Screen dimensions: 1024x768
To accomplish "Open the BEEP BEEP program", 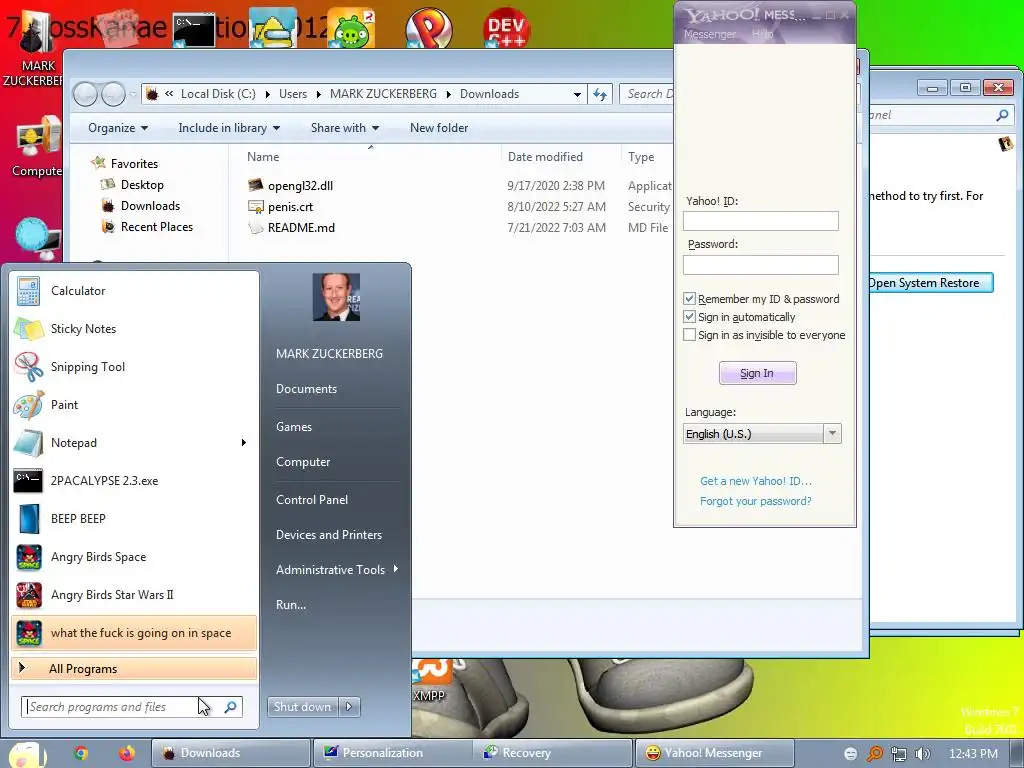I will (134, 519).
